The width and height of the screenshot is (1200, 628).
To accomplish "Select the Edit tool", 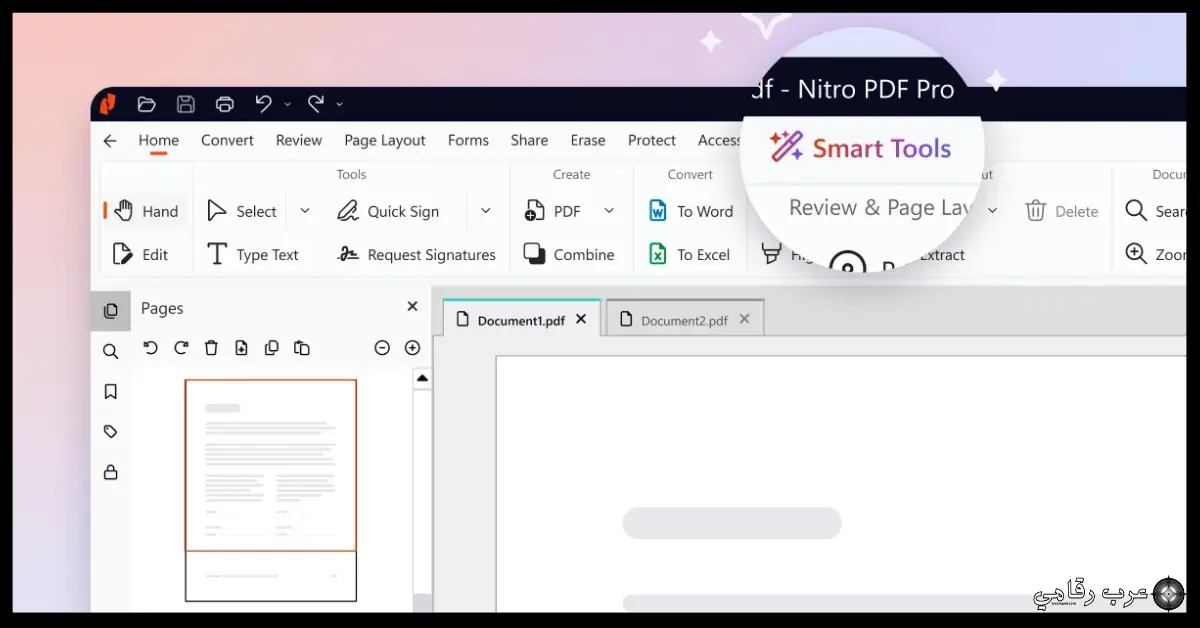I will click(140, 254).
